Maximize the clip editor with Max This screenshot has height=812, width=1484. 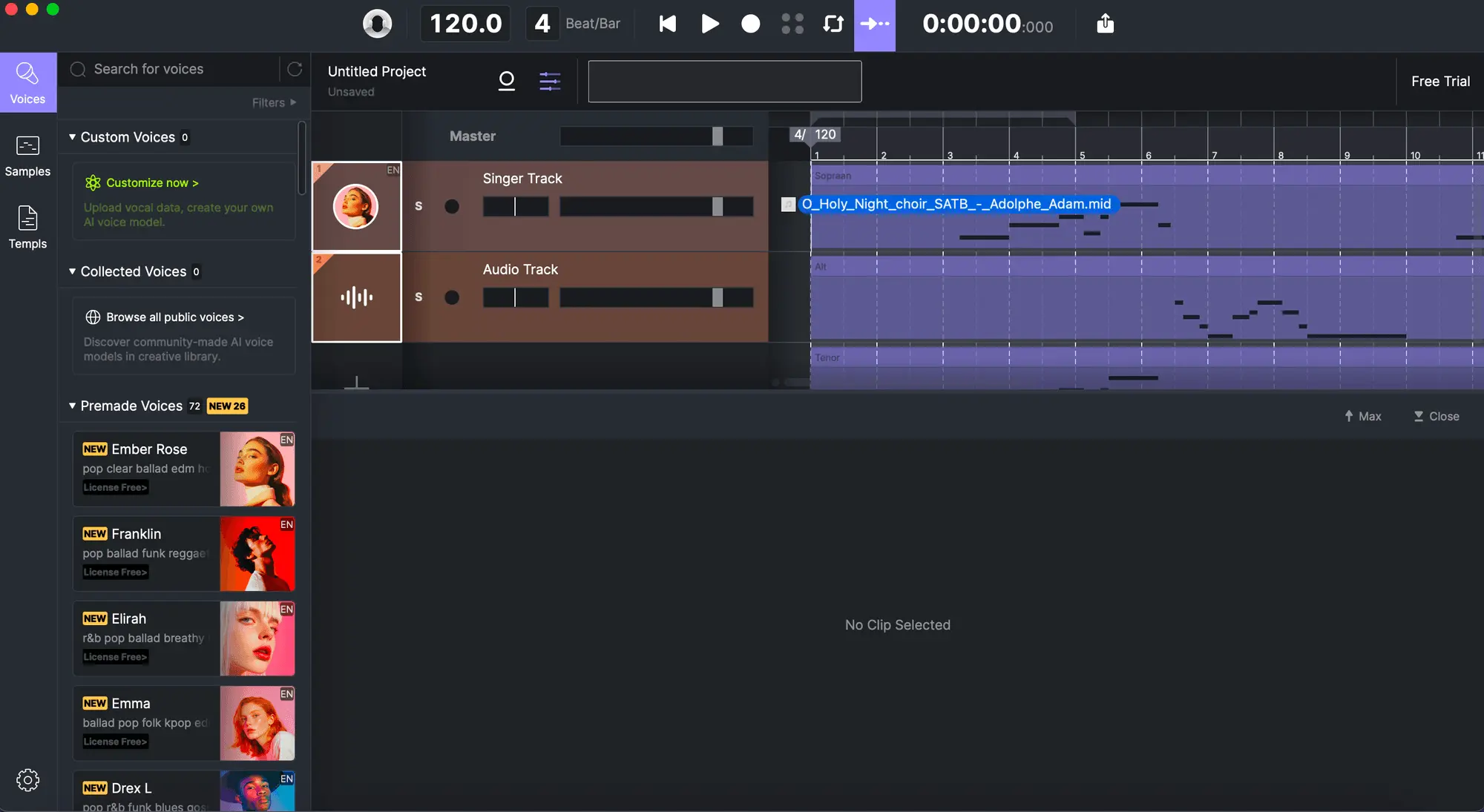tap(1363, 416)
